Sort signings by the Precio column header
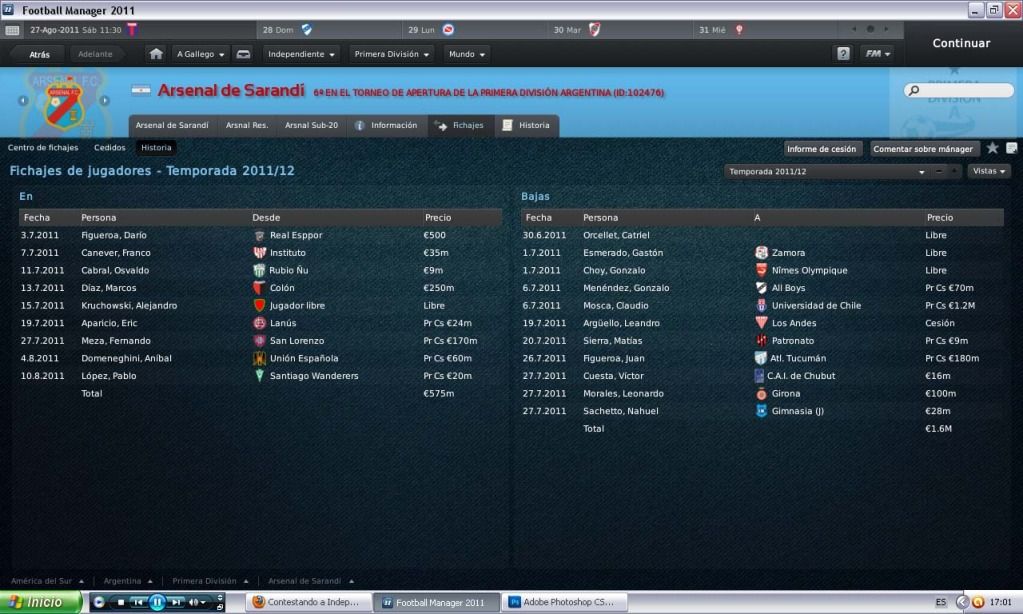This screenshot has width=1023, height=614. coord(438,218)
